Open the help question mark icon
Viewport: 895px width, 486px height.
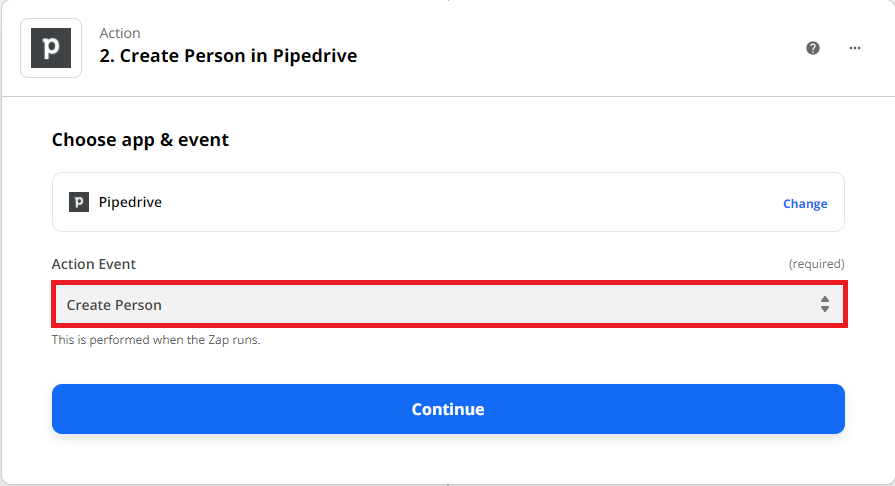coord(813,48)
